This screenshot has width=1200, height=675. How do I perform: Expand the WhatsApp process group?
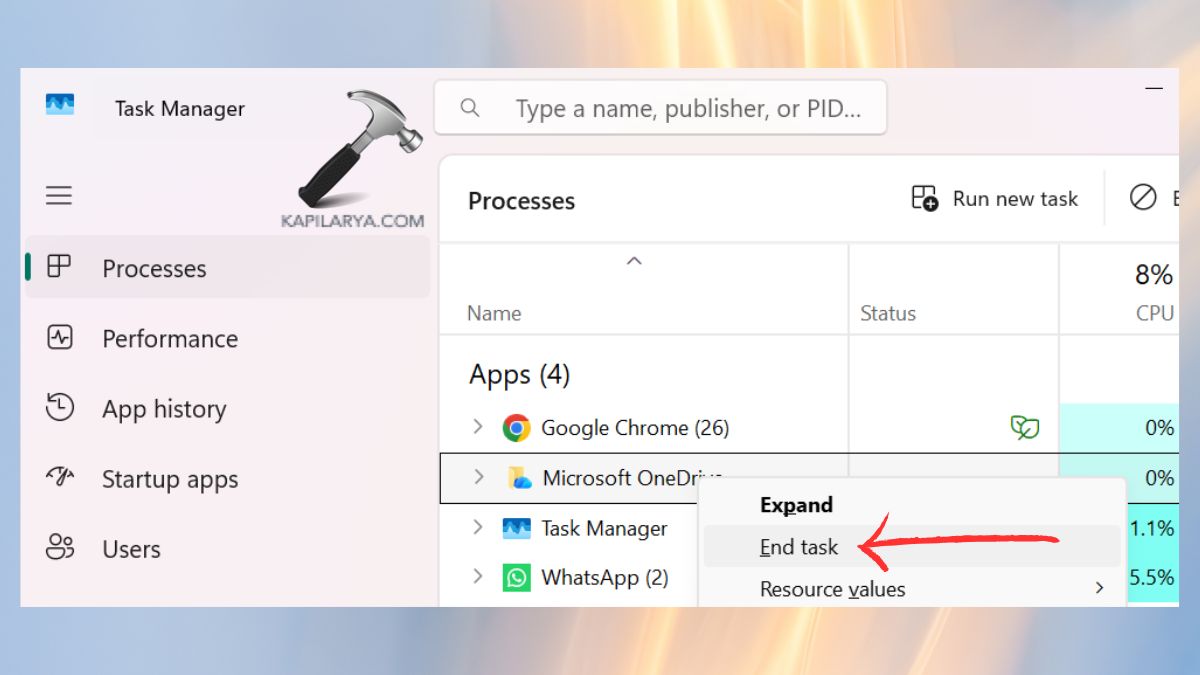click(x=478, y=577)
